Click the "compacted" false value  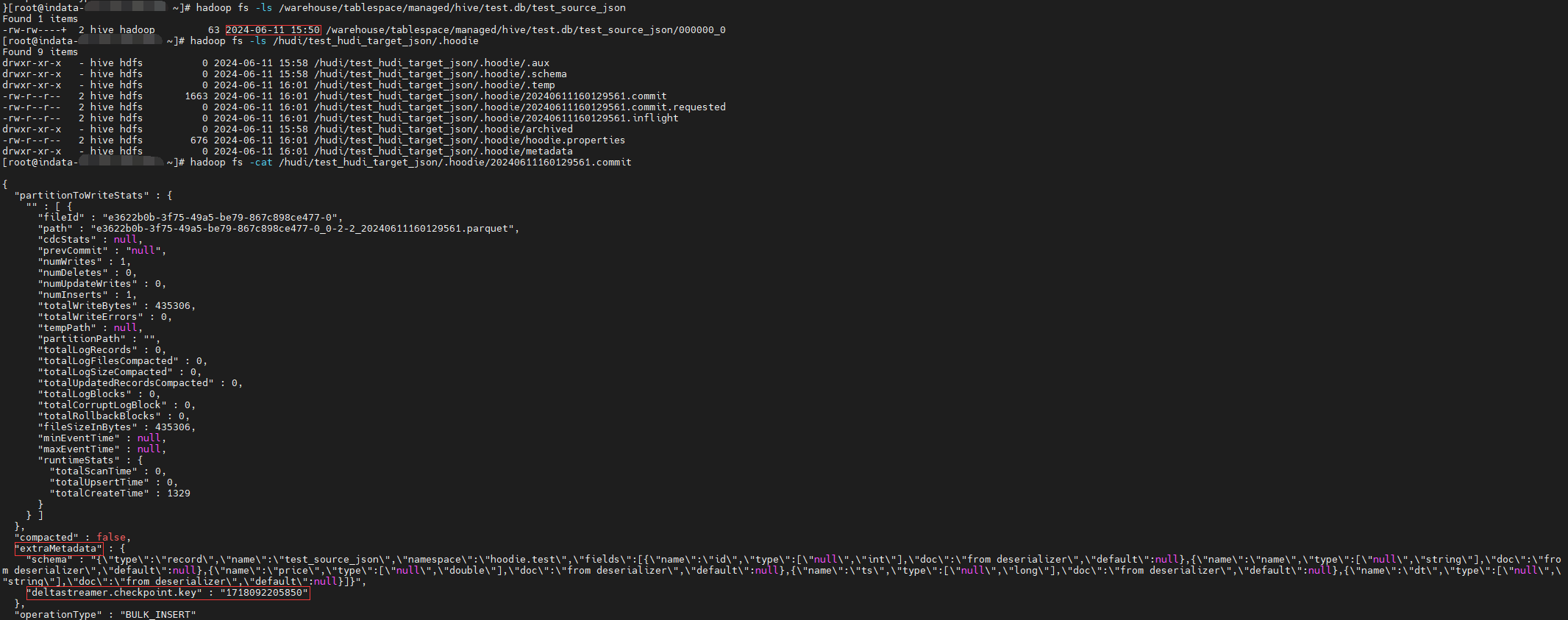[x=111, y=538]
